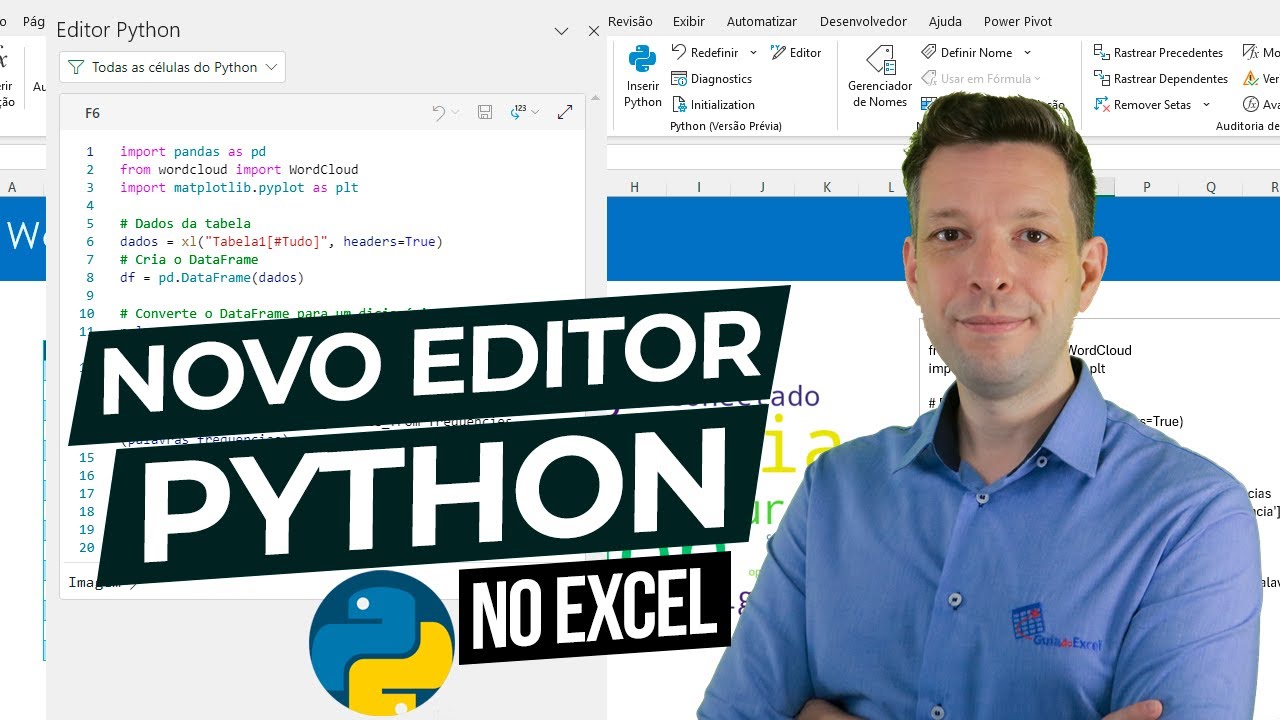Select column Q header
This screenshot has height=720, width=1280.
1211,187
